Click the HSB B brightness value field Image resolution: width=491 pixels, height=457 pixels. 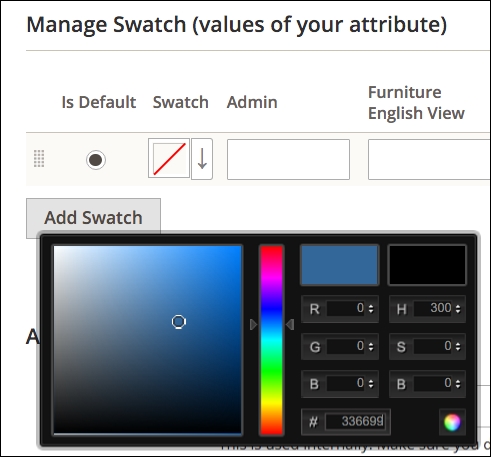433,383
